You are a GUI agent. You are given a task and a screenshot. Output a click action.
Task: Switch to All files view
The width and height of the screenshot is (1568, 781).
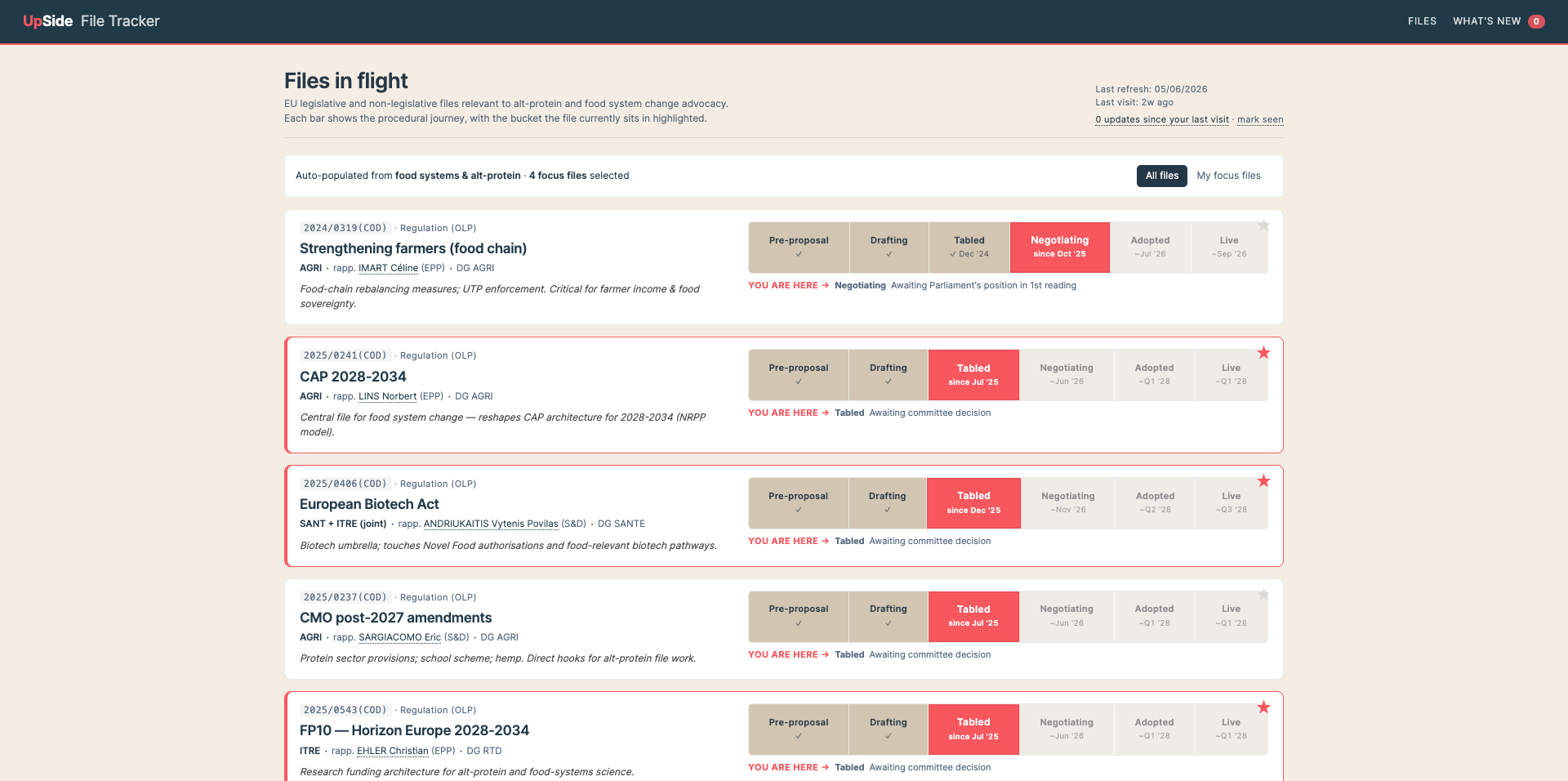point(1161,176)
